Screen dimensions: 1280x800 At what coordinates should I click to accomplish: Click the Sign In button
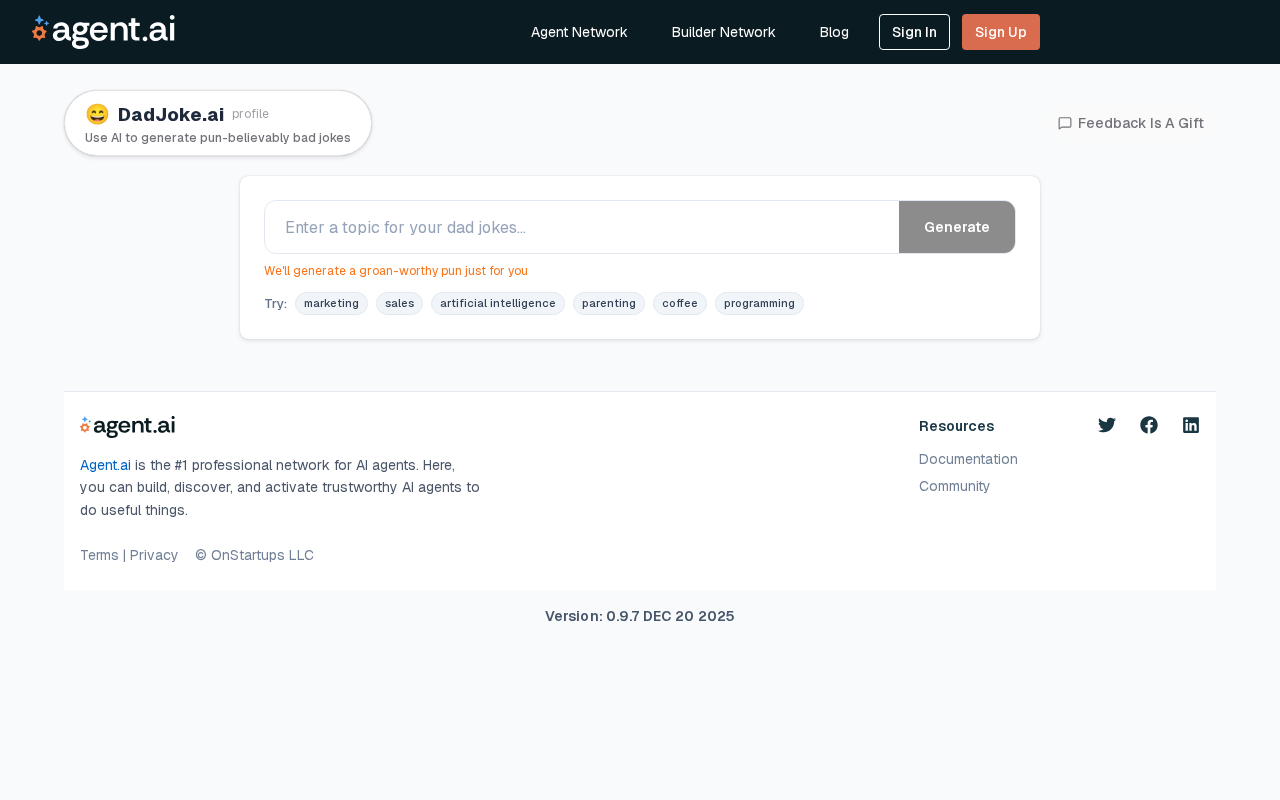click(x=914, y=32)
